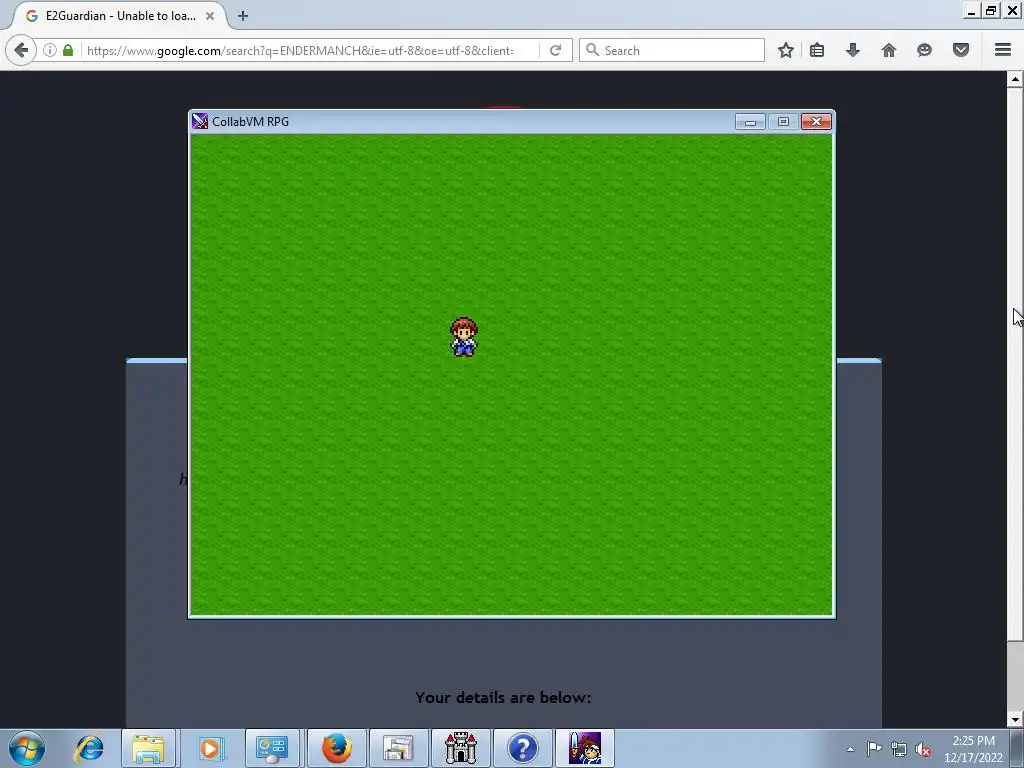Viewport: 1024px width, 768px height.
Task: Close the CollabVM RPG window
Action: coord(816,121)
